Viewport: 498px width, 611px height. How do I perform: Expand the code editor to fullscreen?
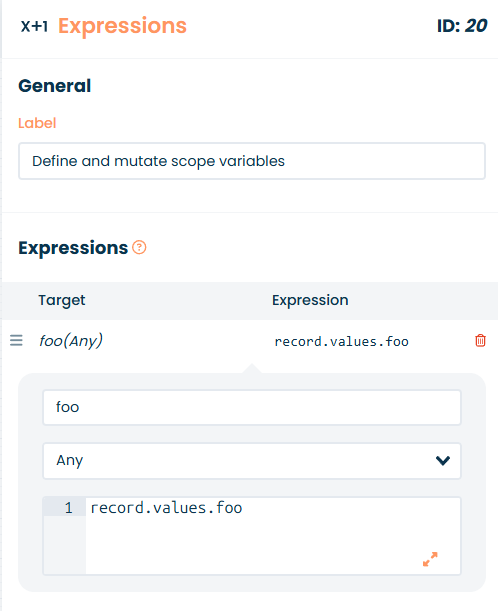pyautogui.click(x=430, y=559)
